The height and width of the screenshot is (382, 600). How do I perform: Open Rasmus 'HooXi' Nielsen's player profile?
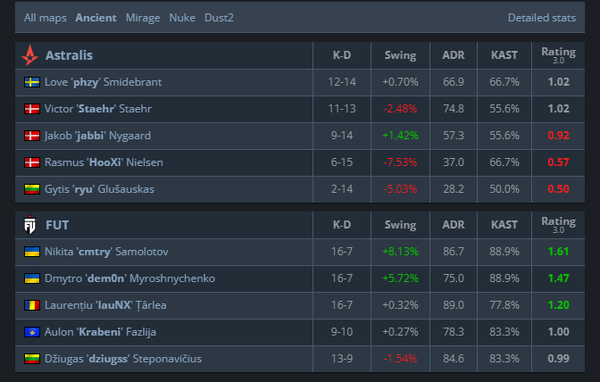104,163
